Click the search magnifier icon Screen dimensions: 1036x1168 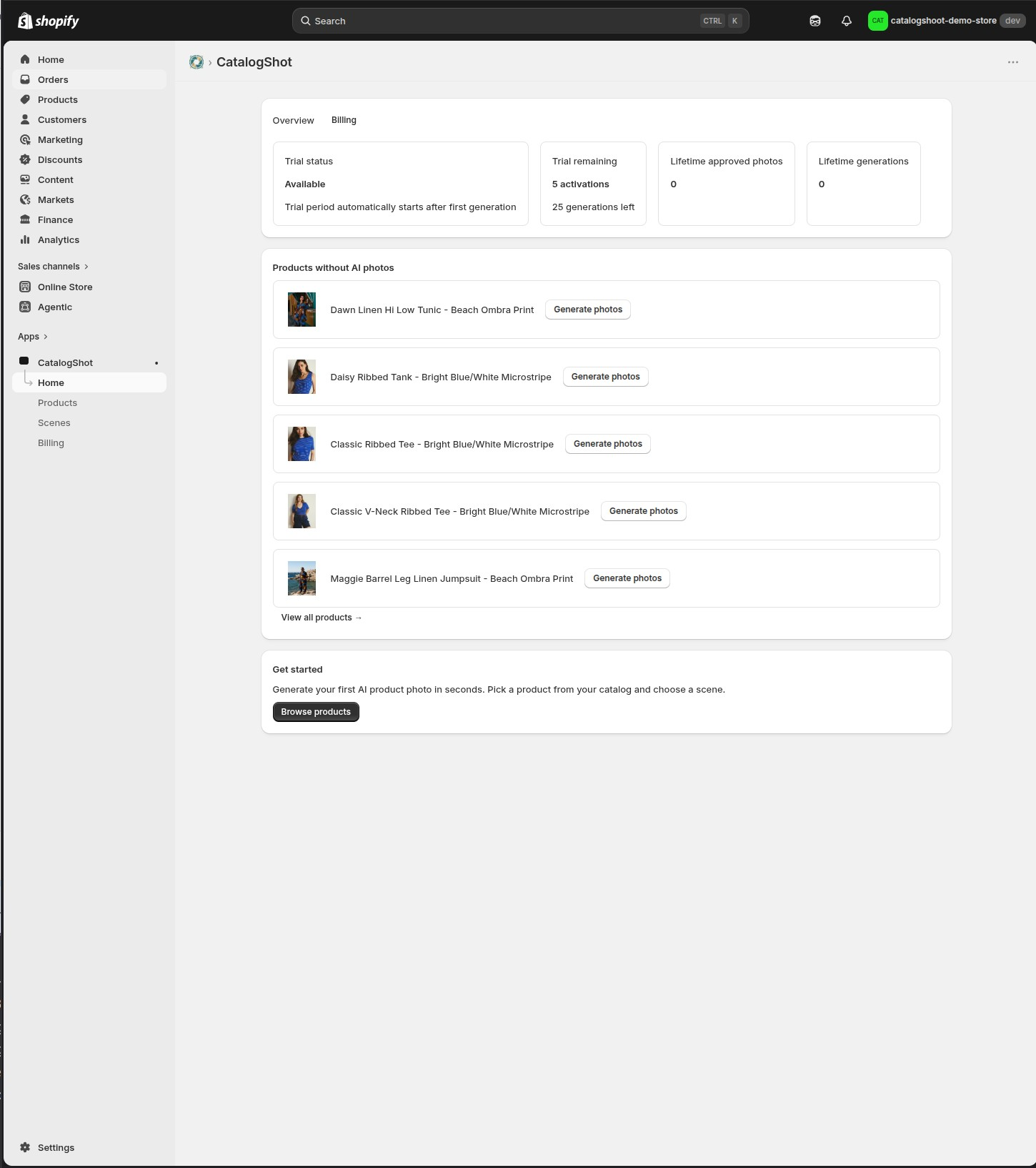306,21
